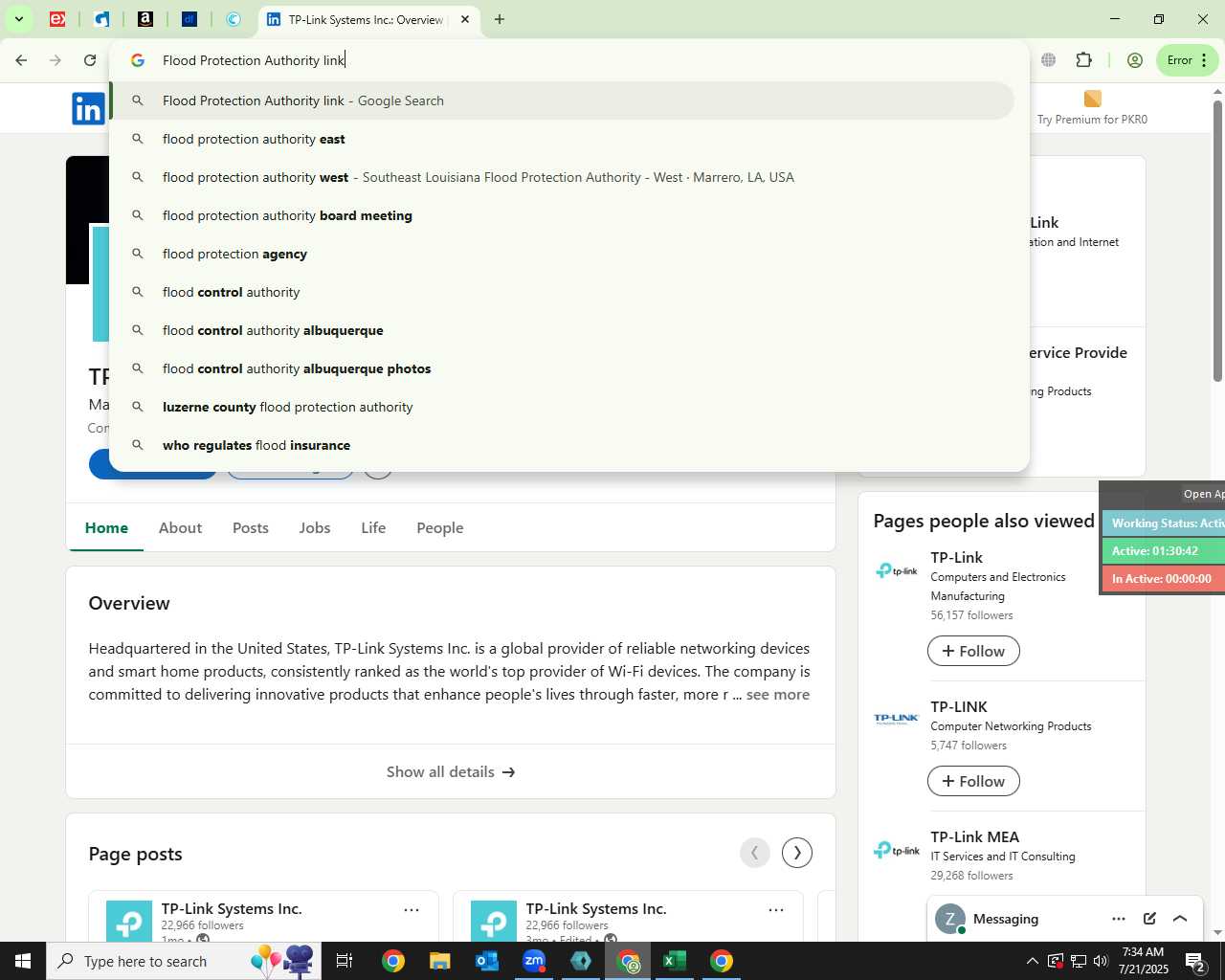Click the Error button in Chrome toolbar
The height and width of the screenshot is (980, 1225).
[1188, 60]
